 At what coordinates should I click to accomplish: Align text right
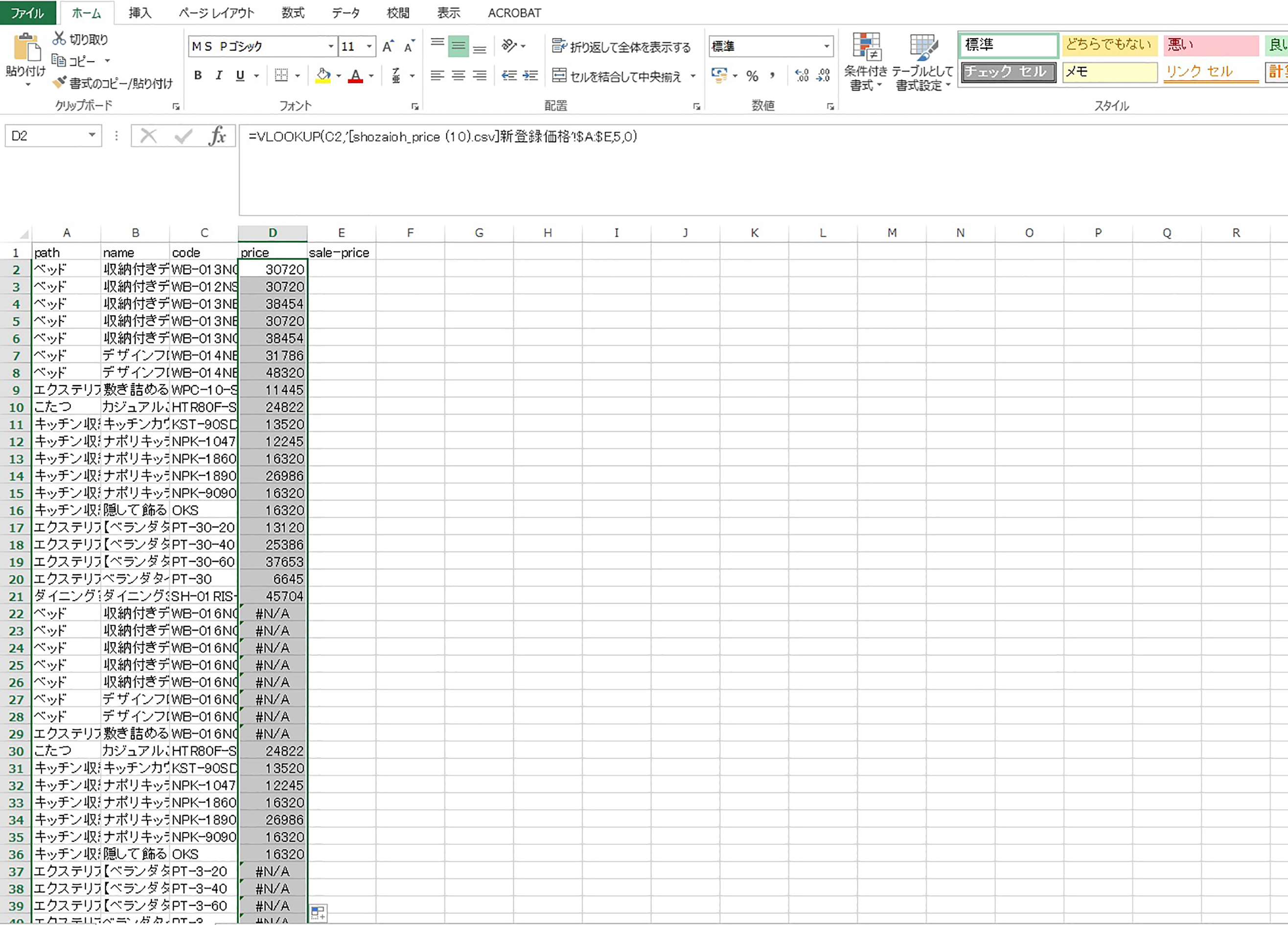[480, 75]
